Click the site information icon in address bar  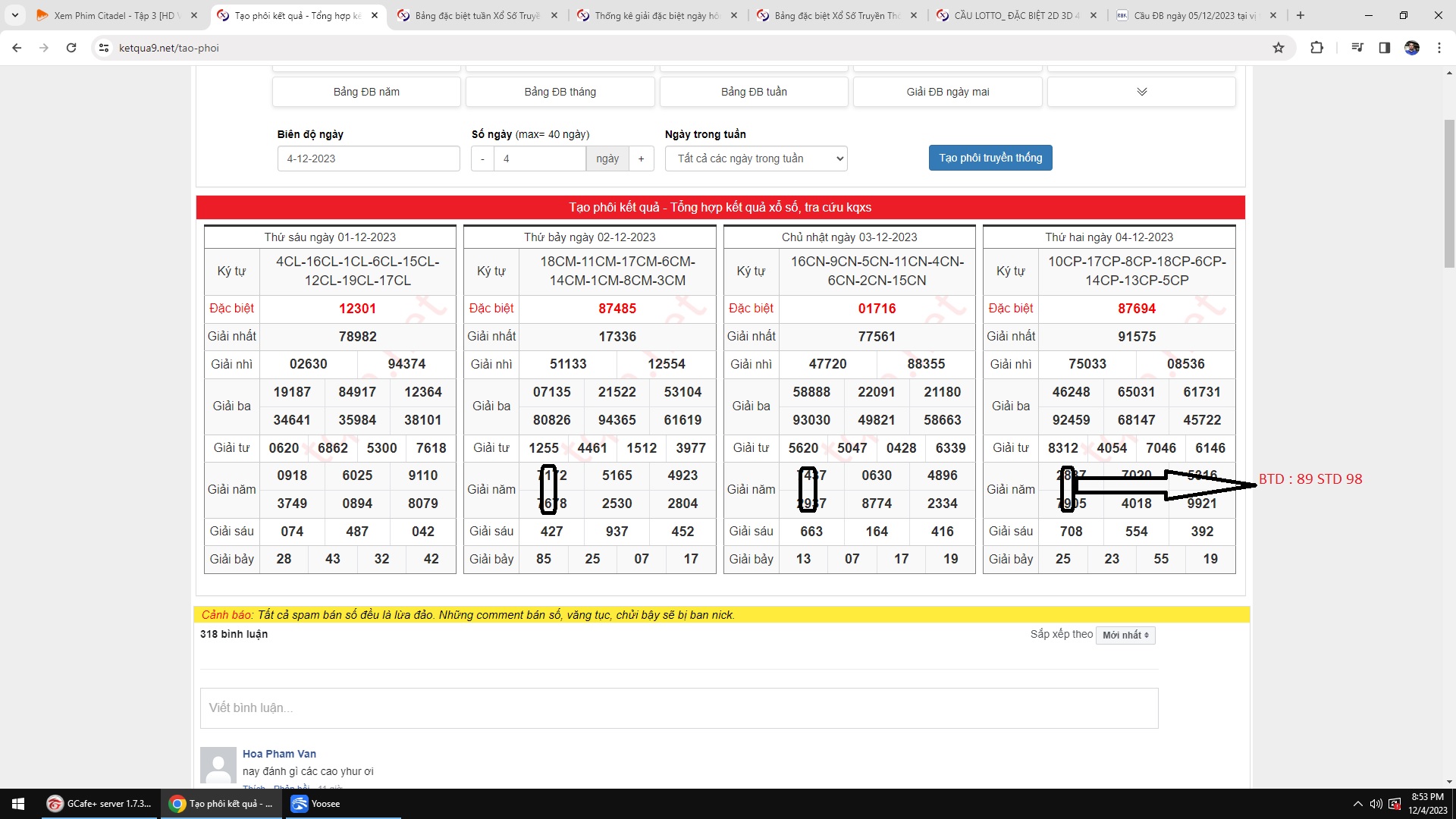pos(104,48)
